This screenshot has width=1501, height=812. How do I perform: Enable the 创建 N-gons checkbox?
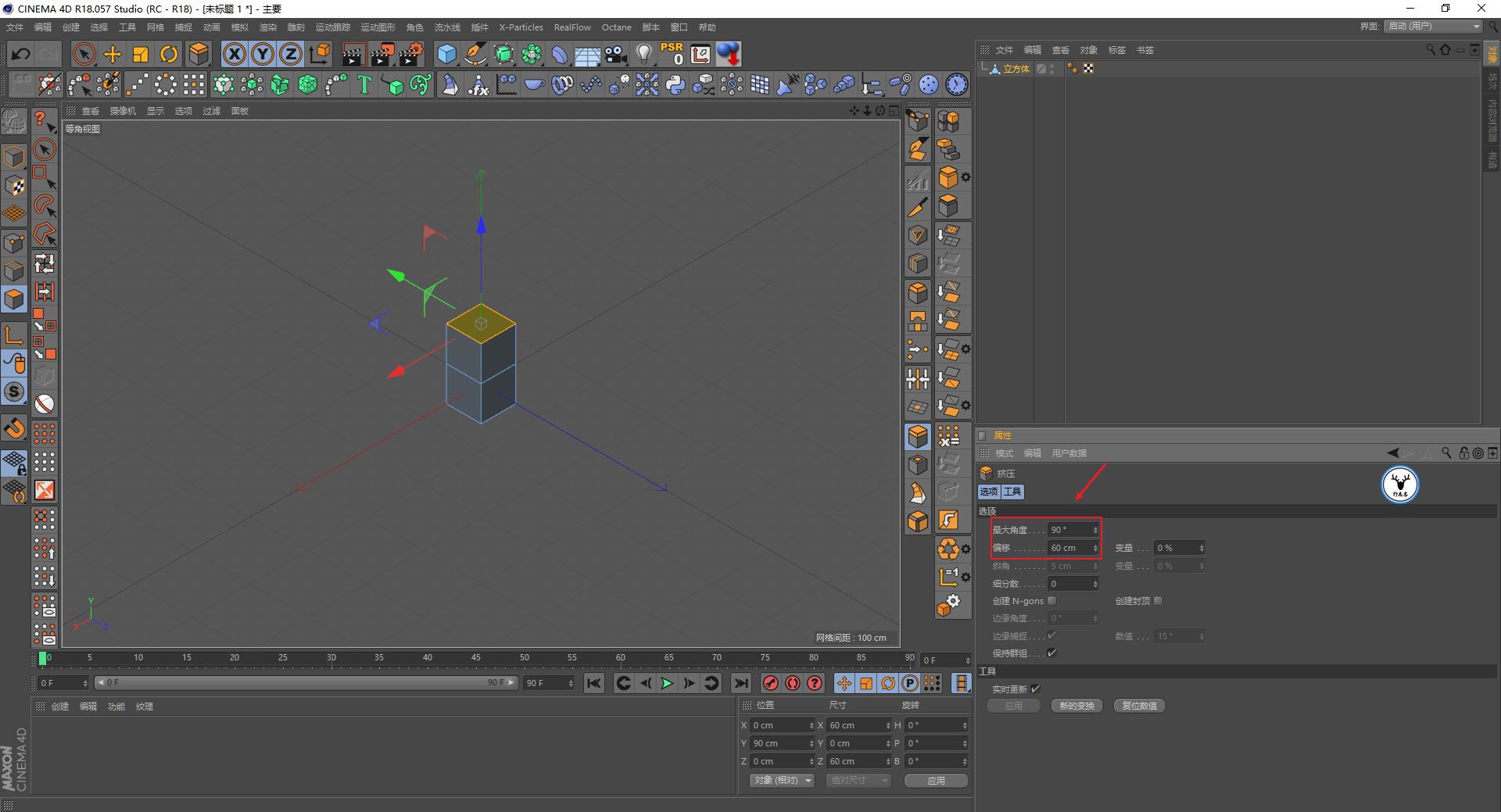[x=1051, y=600]
